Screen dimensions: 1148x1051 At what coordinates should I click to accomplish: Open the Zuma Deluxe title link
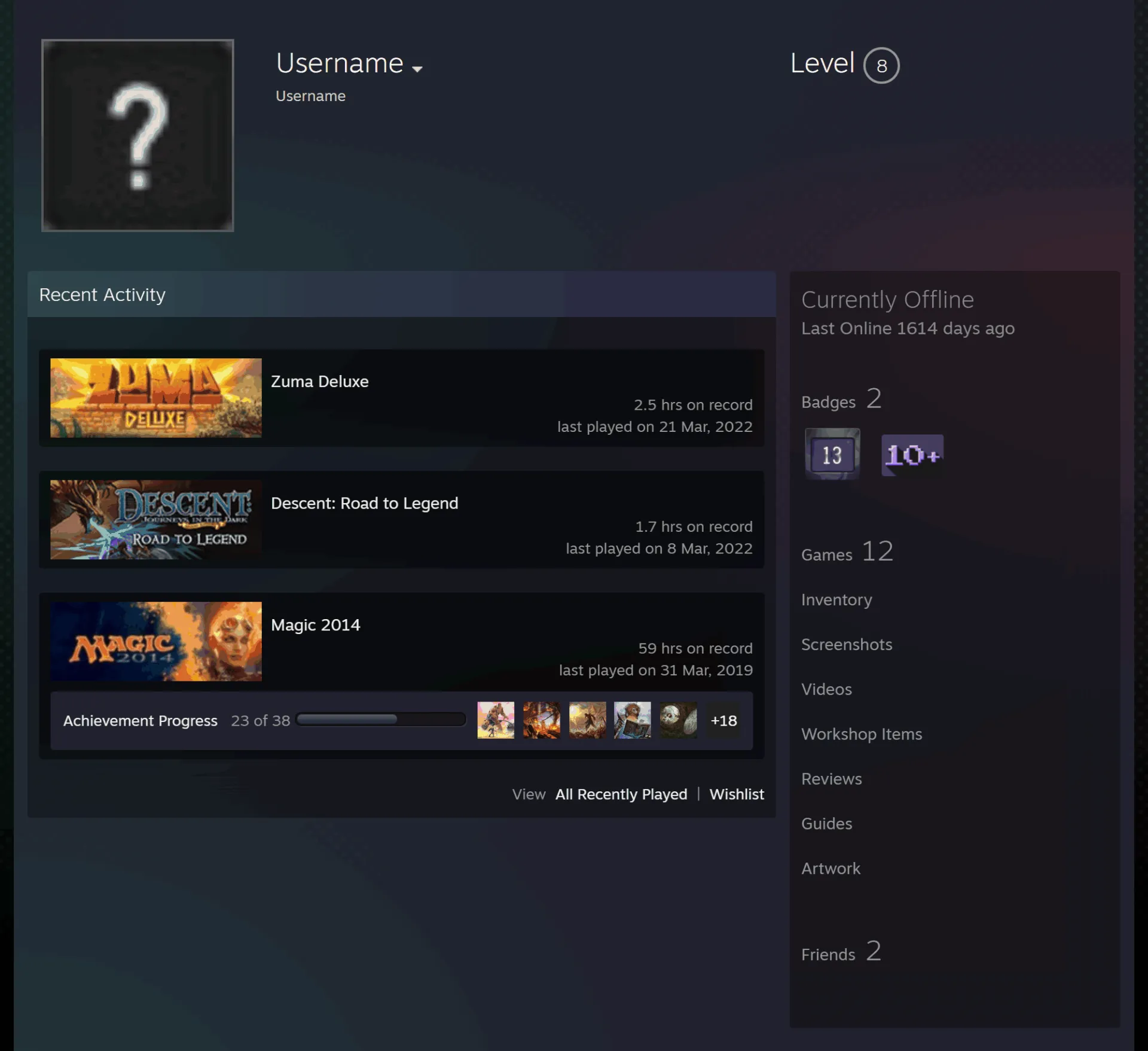coord(320,382)
